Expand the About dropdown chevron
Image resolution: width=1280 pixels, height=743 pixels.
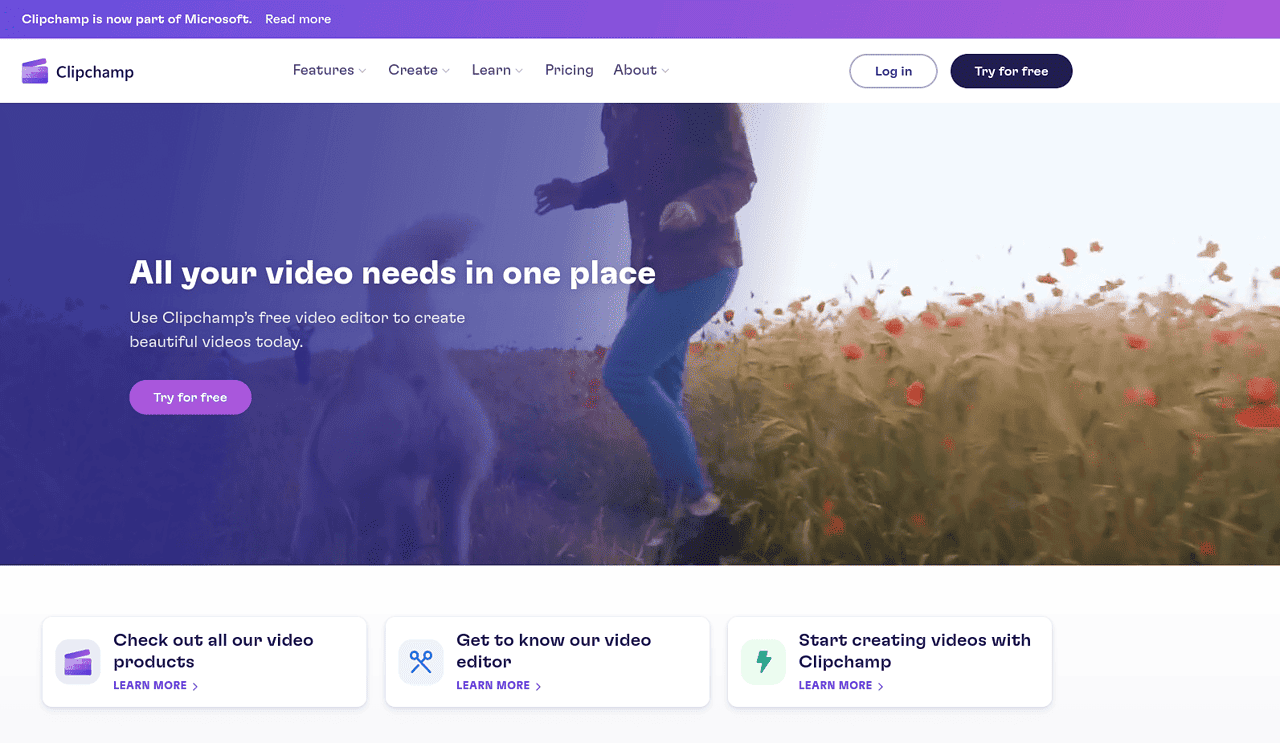665,71
